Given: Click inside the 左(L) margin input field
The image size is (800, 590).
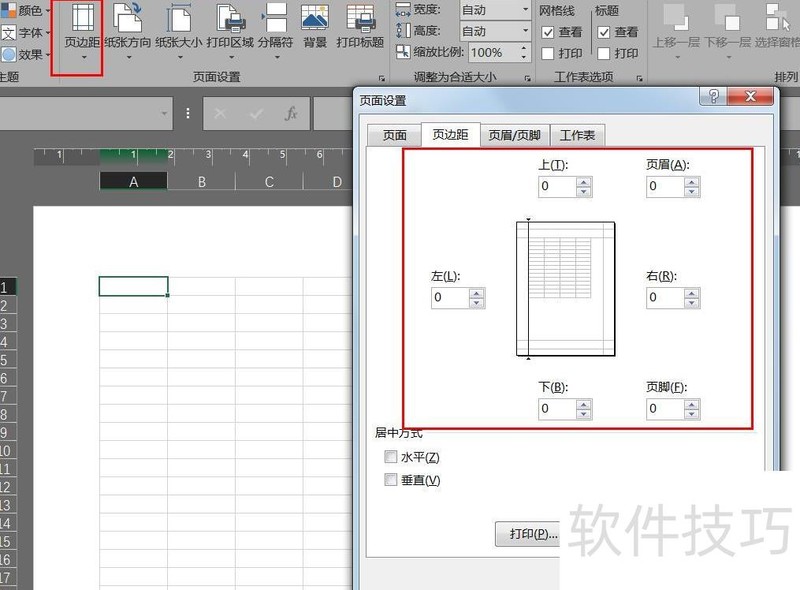Looking at the screenshot, I should click(x=449, y=298).
